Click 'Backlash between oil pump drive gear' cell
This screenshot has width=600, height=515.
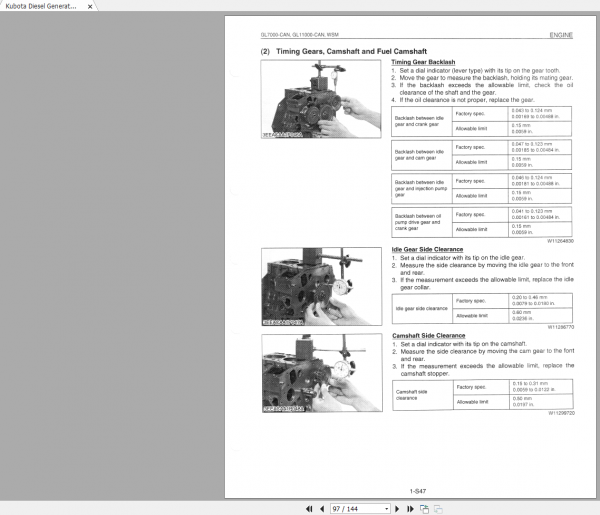[422, 222]
